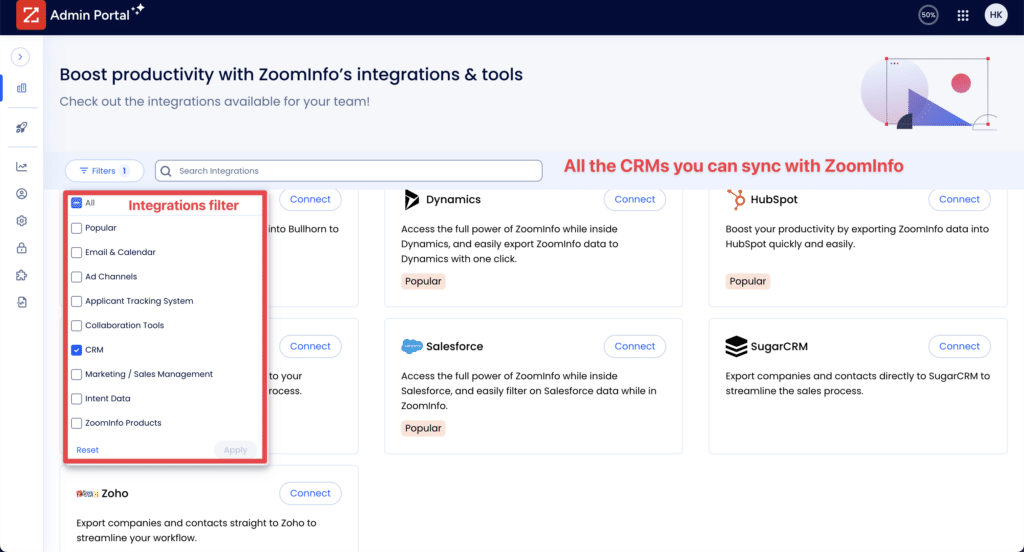The width and height of the screenshot is (1024, 552).
Task: Click the red ZoomInfo Z logo
Action: click(31, 15)
